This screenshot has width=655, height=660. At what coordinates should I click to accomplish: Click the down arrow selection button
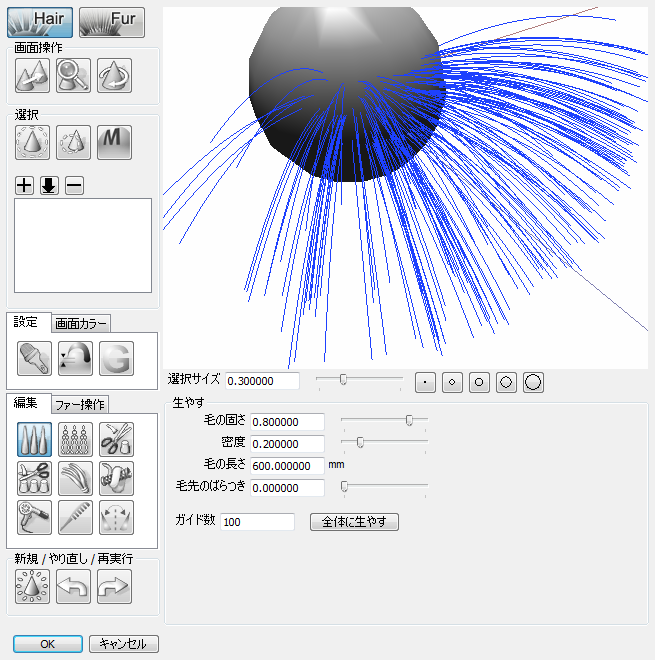(x=49, y=186)
